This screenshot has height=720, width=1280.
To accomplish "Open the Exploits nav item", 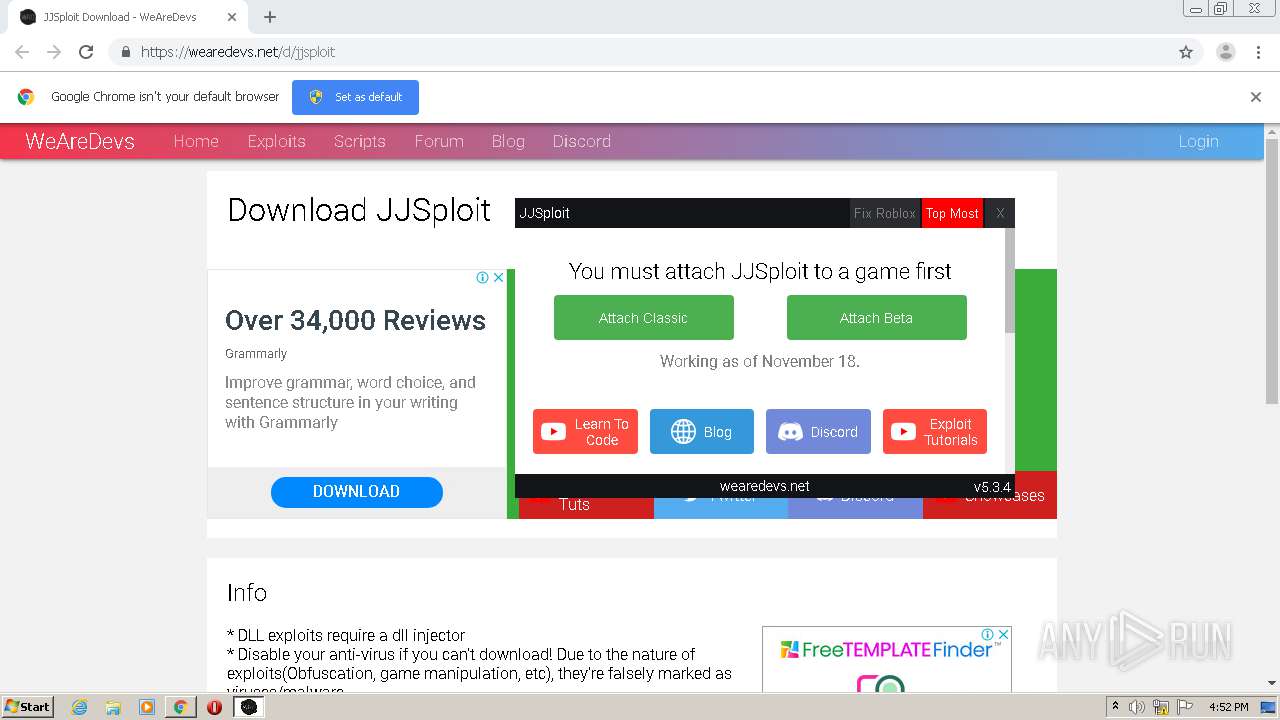I will [x=277, y=141].
